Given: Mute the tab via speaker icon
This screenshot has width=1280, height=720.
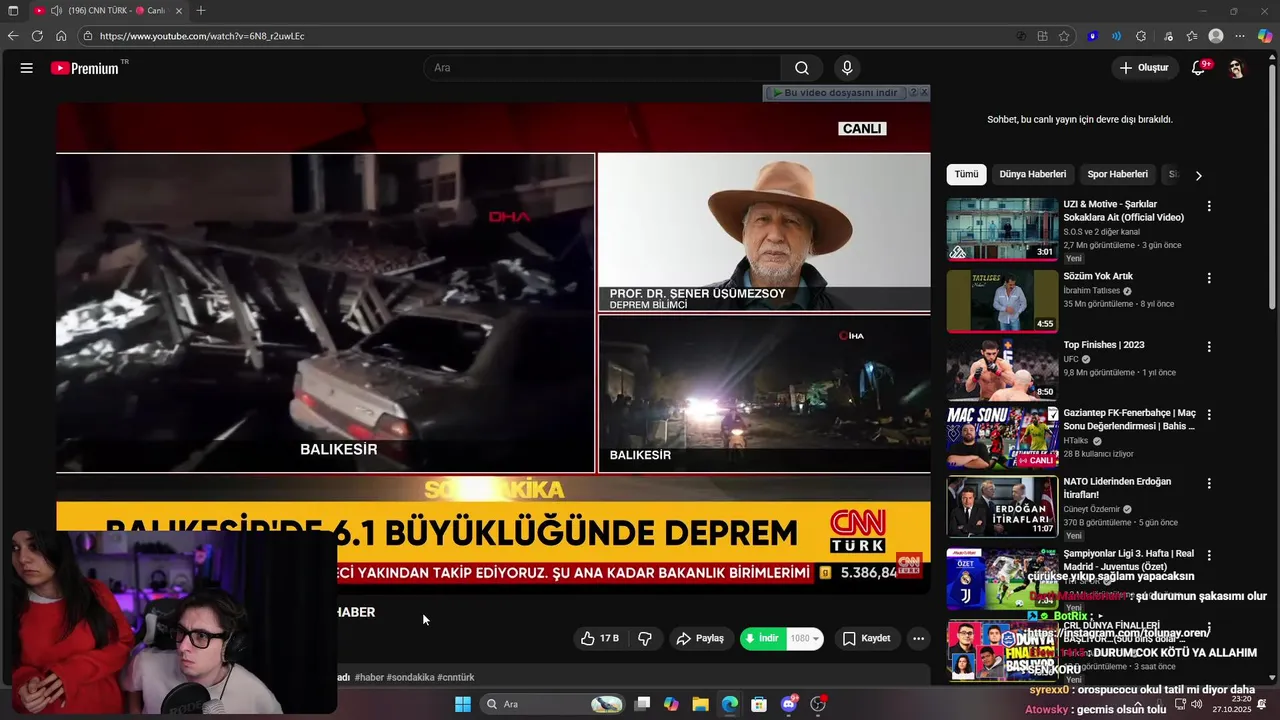Looking at the screenshot, I should [x=56, y=11].
